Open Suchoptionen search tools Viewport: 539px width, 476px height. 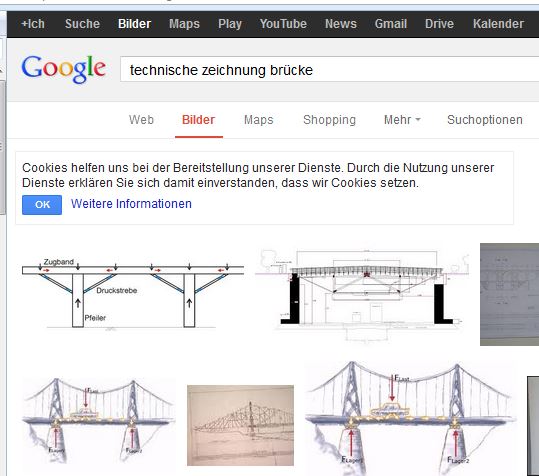tap(485, 120)
